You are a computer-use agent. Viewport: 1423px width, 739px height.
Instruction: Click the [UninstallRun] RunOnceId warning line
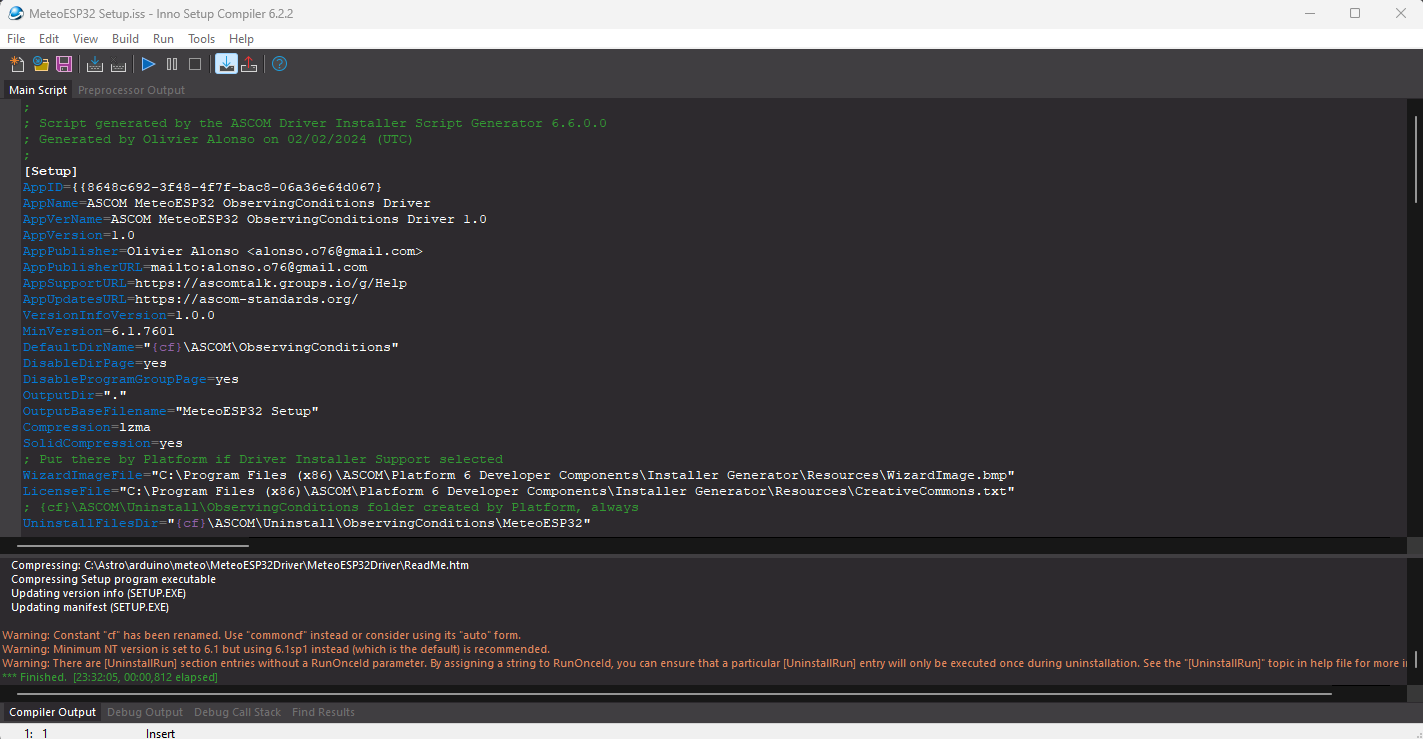tap(706, 663)
